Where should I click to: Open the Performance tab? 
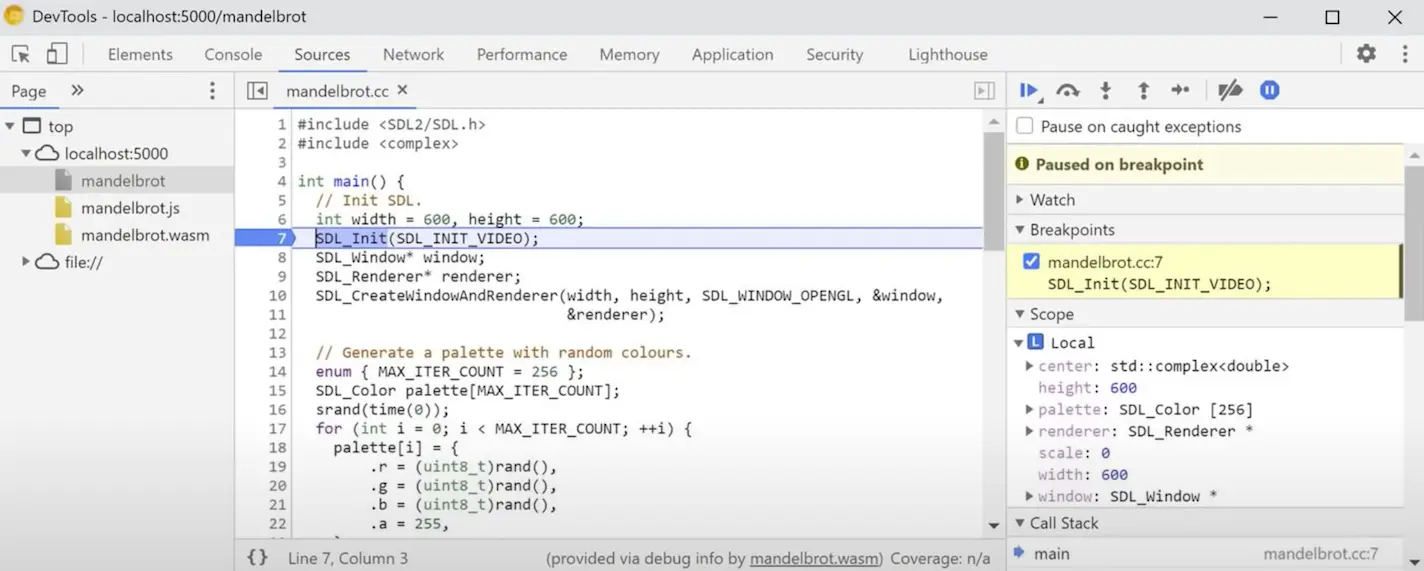coord(522,55)
